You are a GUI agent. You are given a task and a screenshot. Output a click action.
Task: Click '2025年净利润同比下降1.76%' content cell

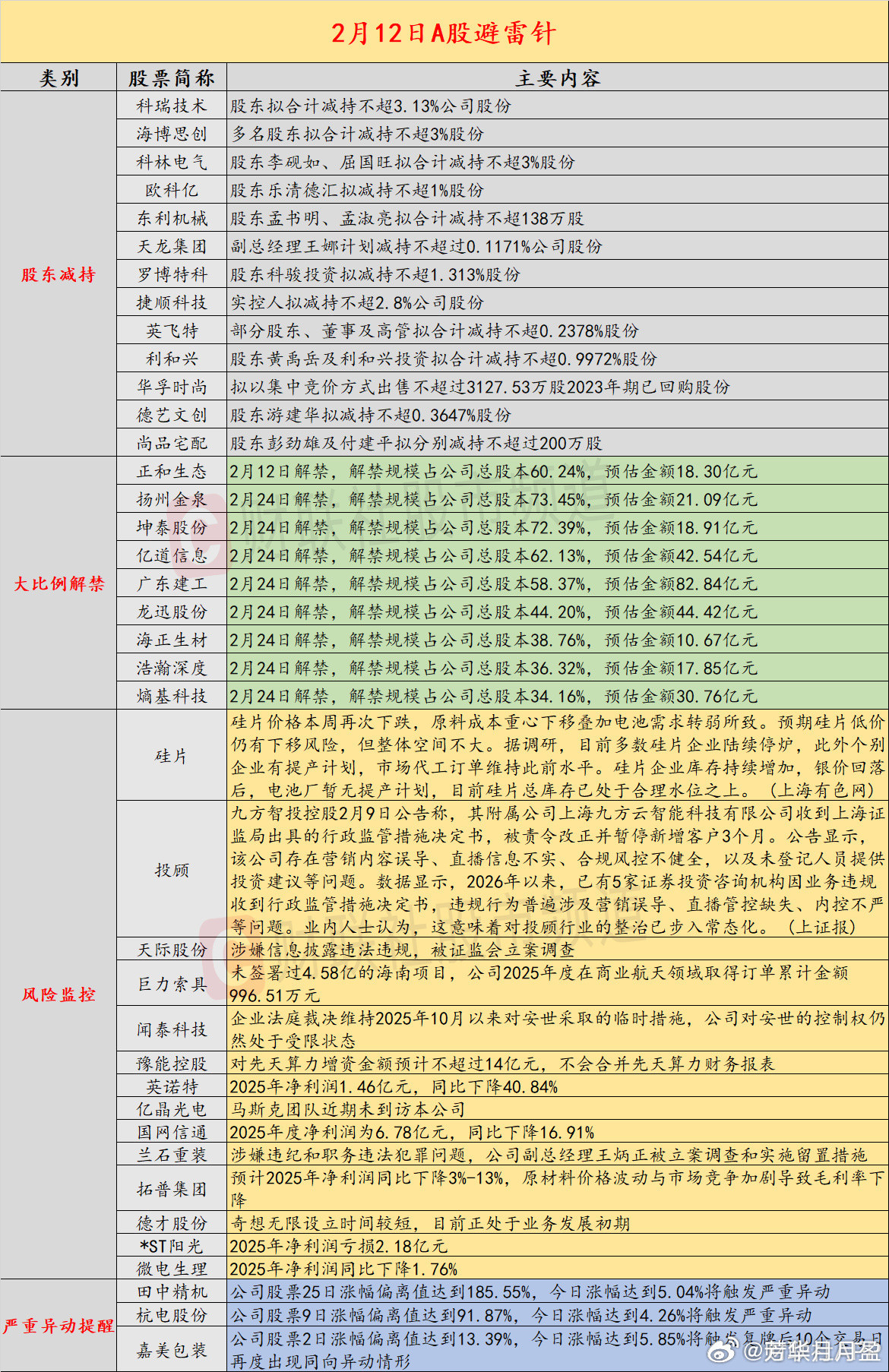coord(557,1269)
